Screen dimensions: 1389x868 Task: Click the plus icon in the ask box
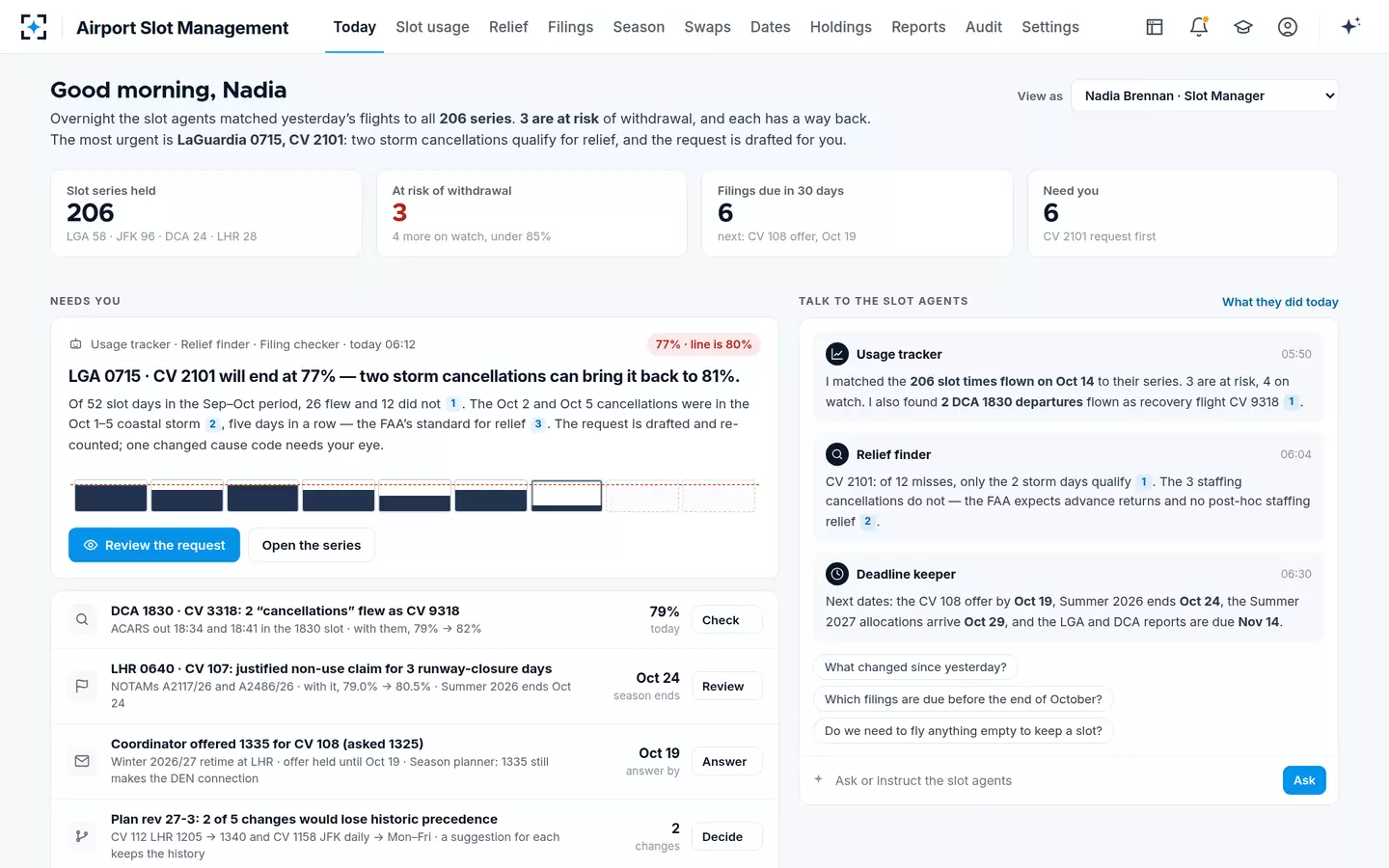click(x=818, y=779)
